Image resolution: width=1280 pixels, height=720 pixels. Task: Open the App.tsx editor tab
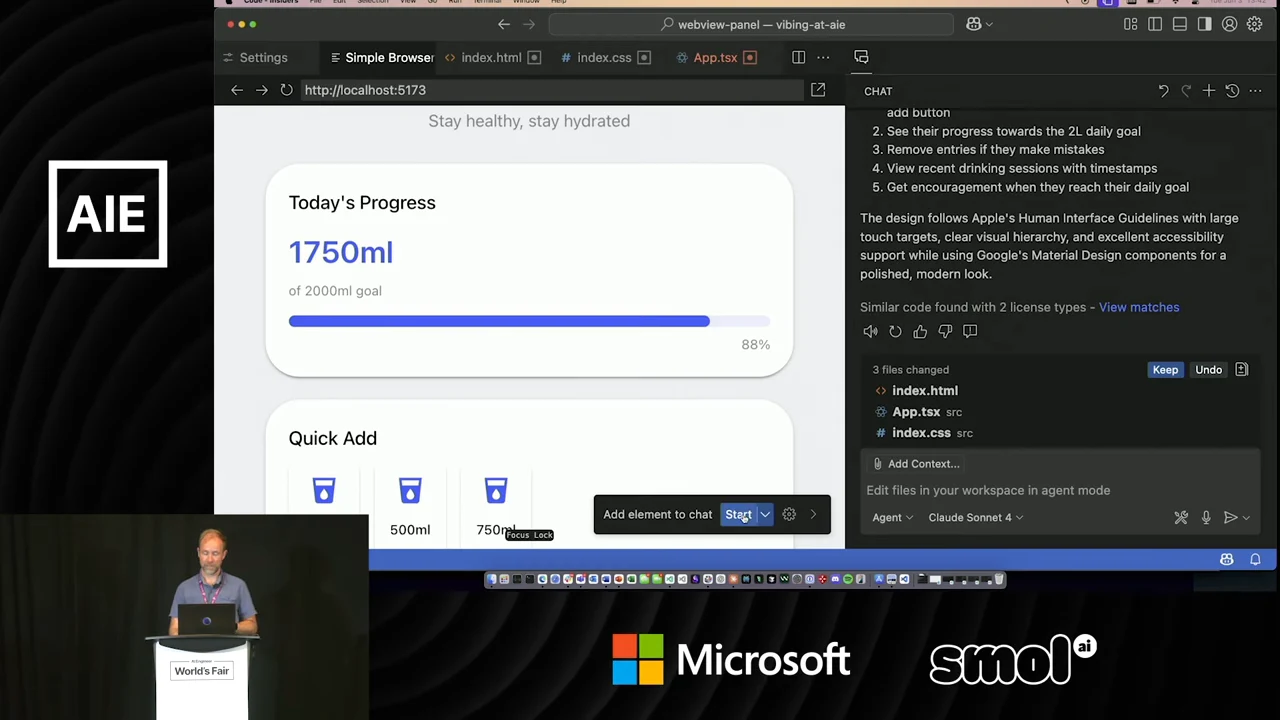click(x=715, y=57)
